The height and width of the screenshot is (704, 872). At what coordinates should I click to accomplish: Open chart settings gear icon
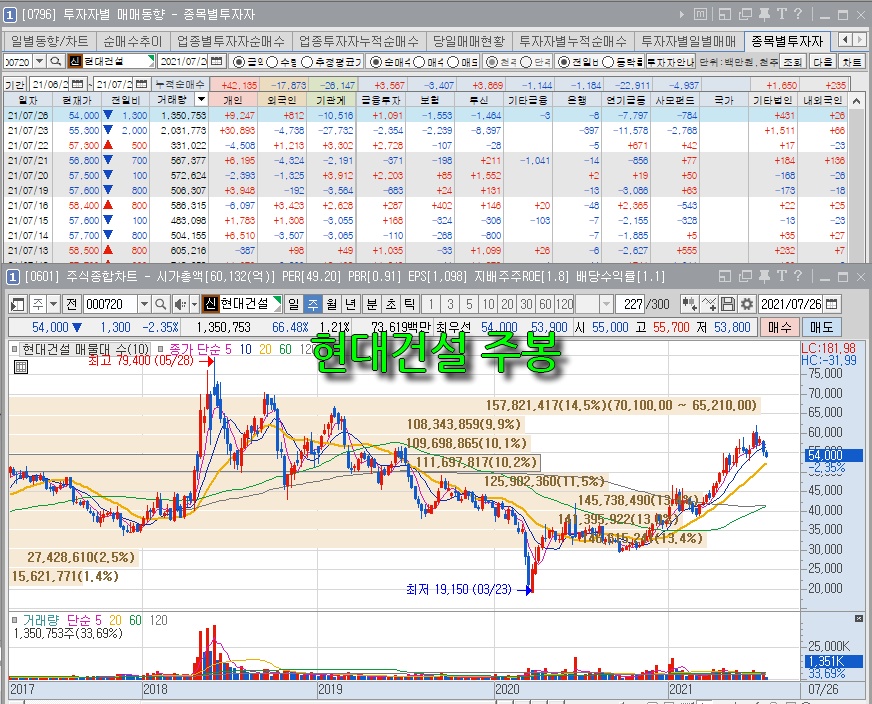[746, 304]
